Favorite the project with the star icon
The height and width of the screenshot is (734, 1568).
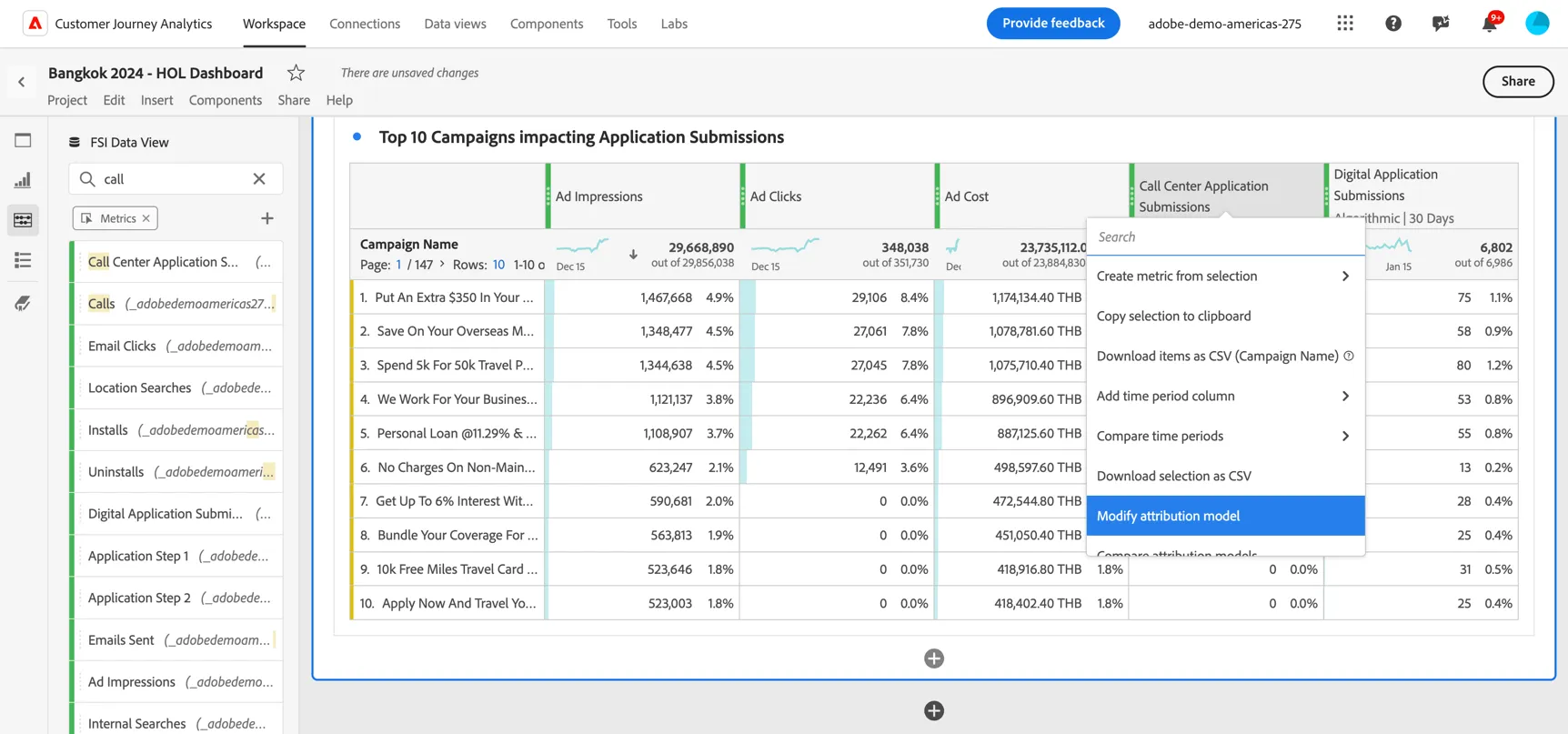coord(296,73)
